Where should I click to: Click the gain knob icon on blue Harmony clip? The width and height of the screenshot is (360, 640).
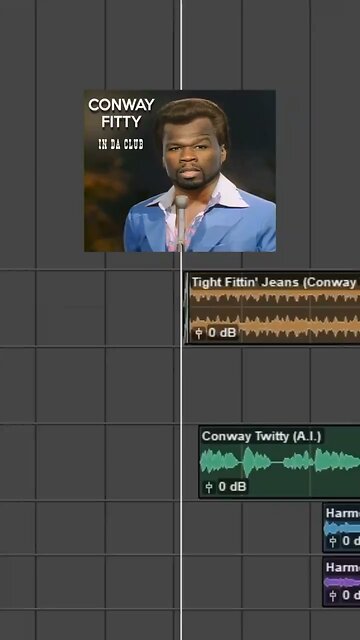(x=333, y=541)
